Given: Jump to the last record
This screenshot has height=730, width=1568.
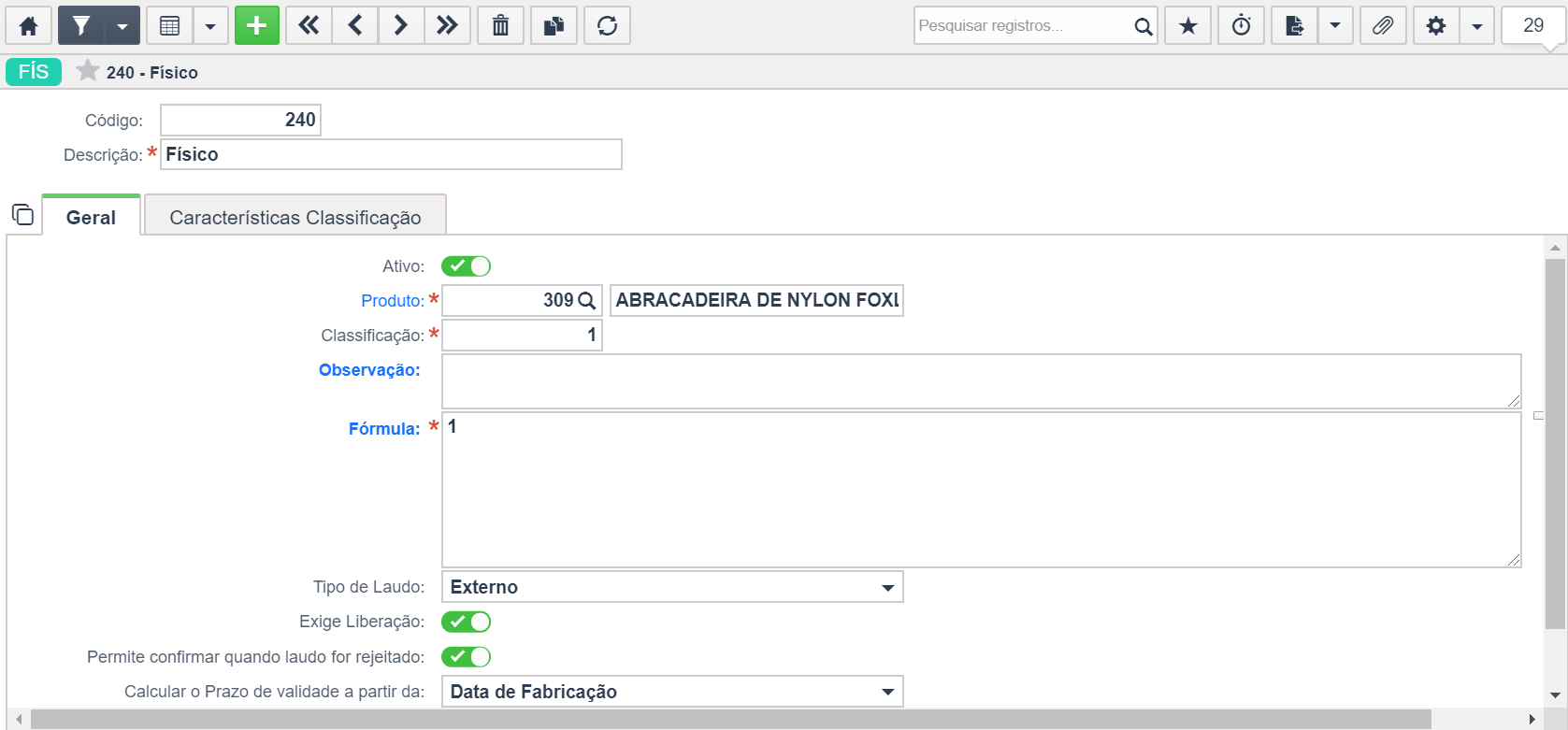Looking at the screenshot, I should (x=447, y=26).
